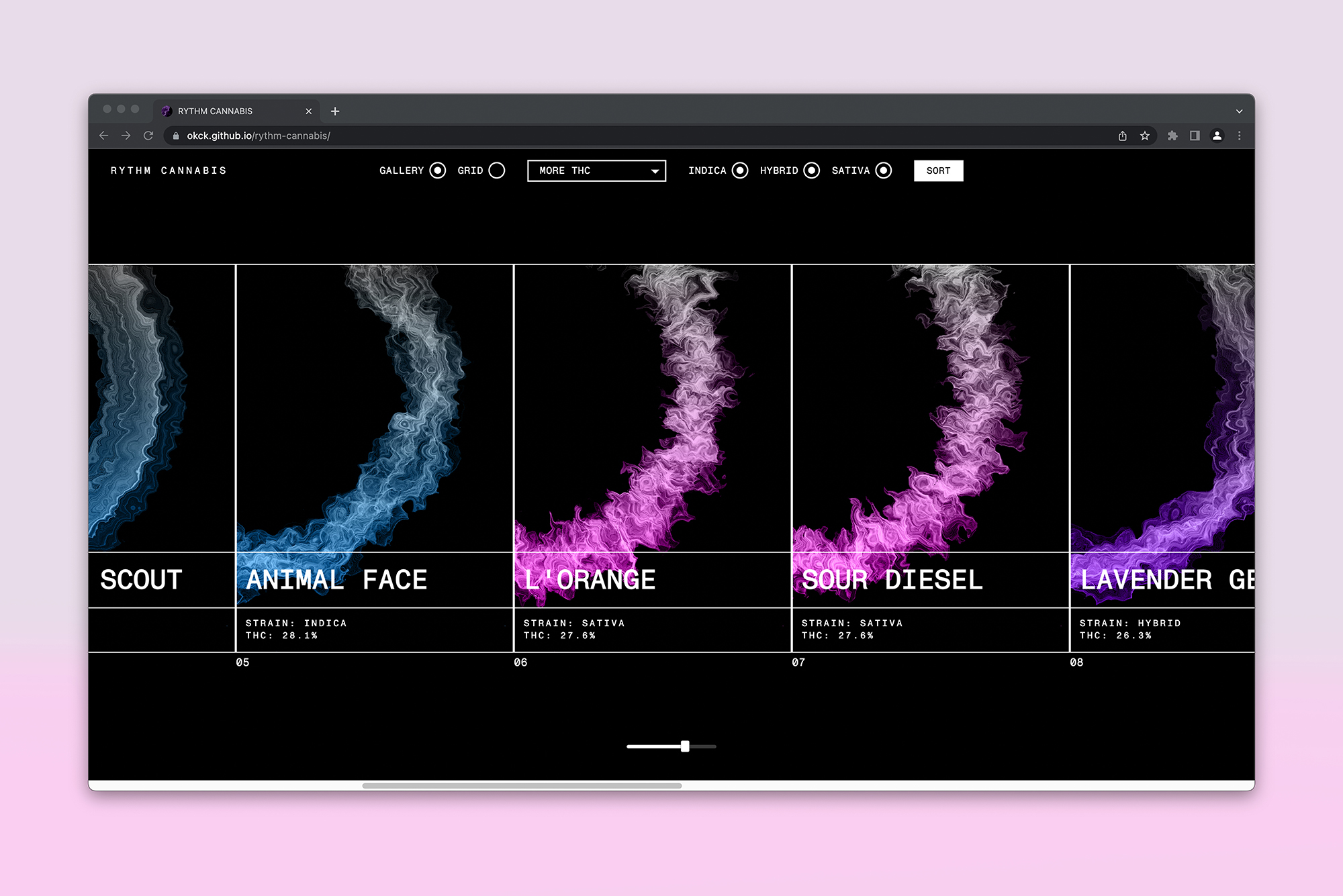Click the gallery position slider handle

point(685,746)
